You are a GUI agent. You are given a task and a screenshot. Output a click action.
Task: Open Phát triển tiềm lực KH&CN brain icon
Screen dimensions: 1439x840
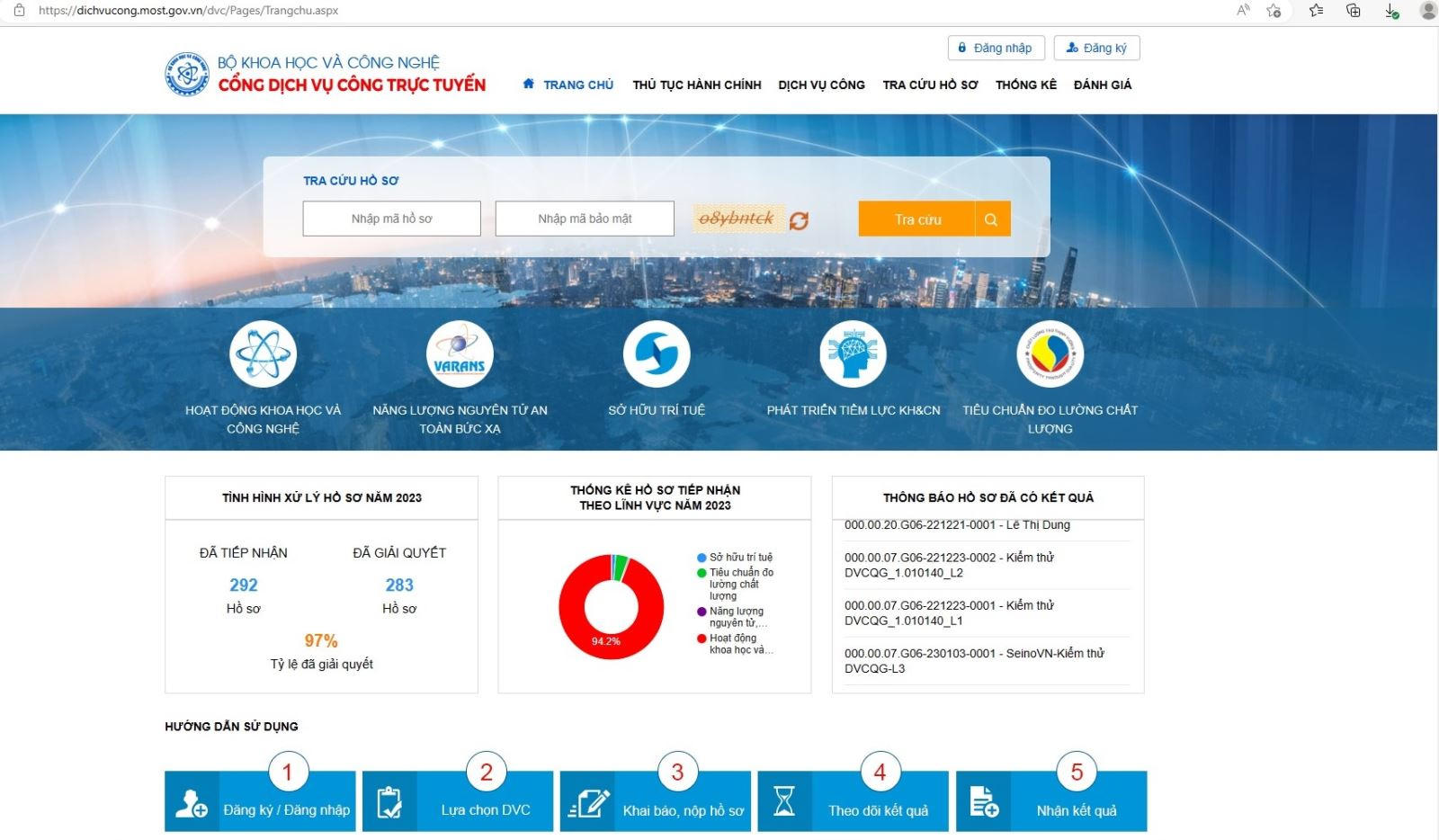click(x=853, y=354)
